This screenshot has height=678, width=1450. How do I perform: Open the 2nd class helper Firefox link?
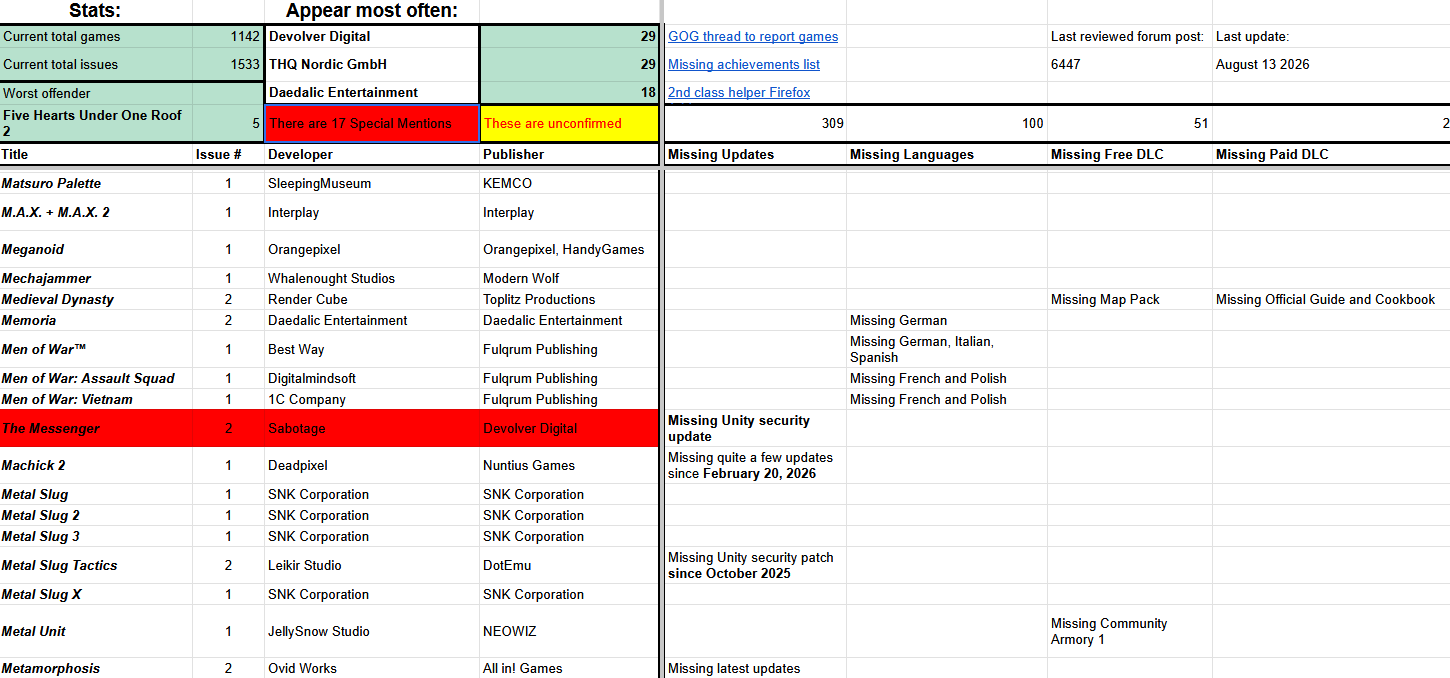739,93
